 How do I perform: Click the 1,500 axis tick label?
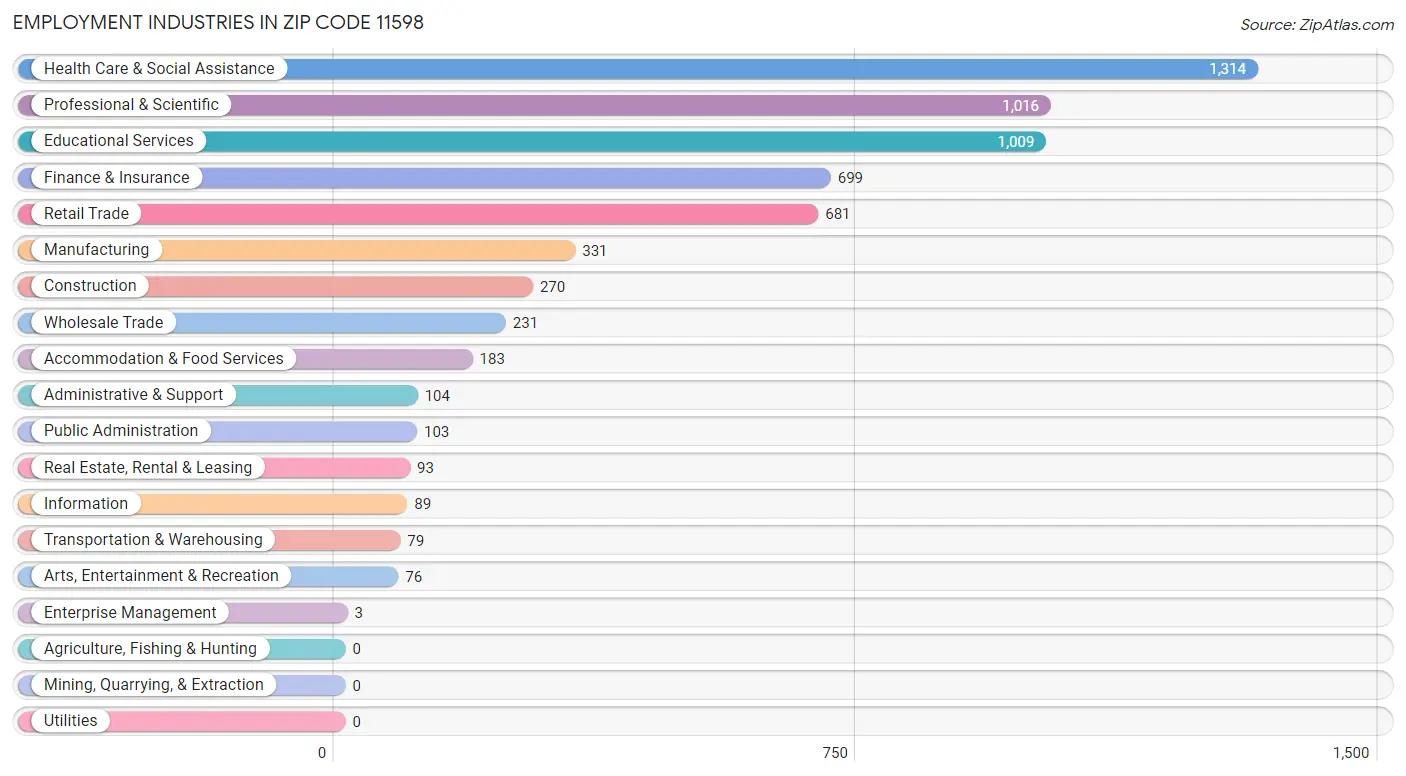tap(1351, 753)
